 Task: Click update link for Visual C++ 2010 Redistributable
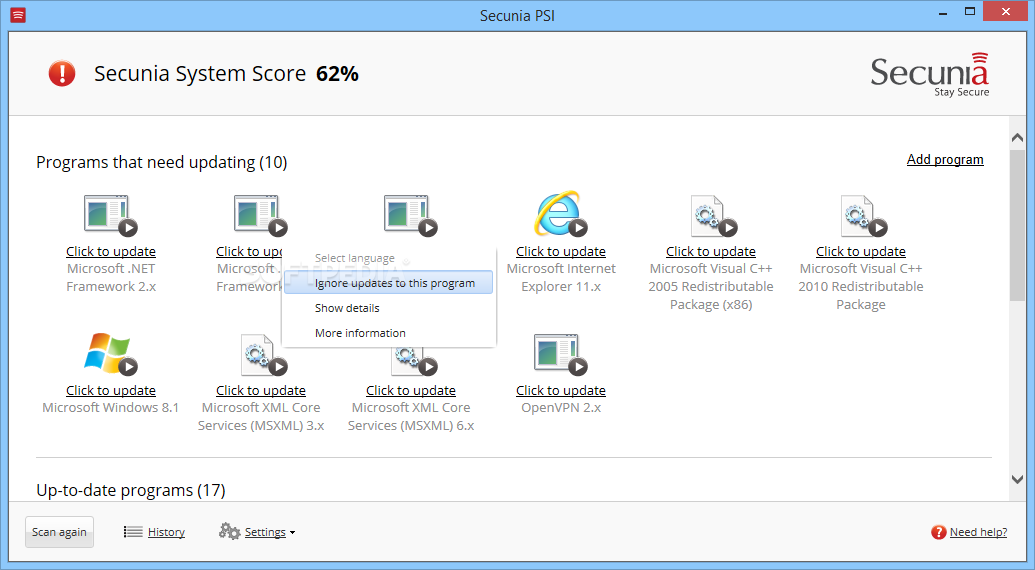coord(861,251)
